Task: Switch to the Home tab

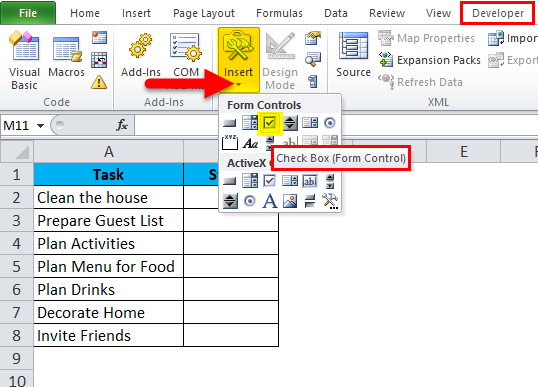Action: click(x=85, y=13)
